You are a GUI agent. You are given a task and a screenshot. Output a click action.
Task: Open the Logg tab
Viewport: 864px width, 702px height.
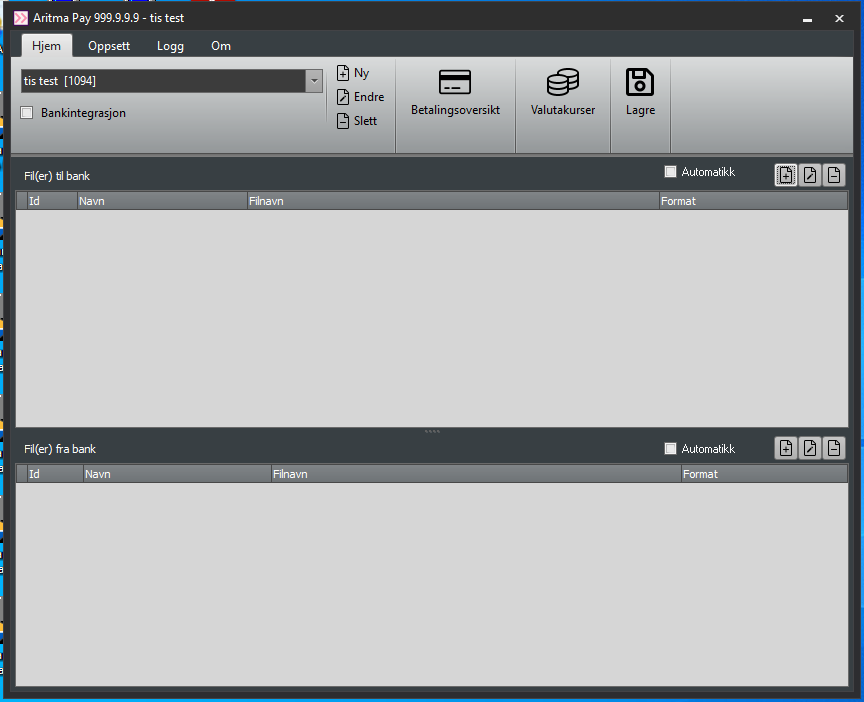click(170, 46)
